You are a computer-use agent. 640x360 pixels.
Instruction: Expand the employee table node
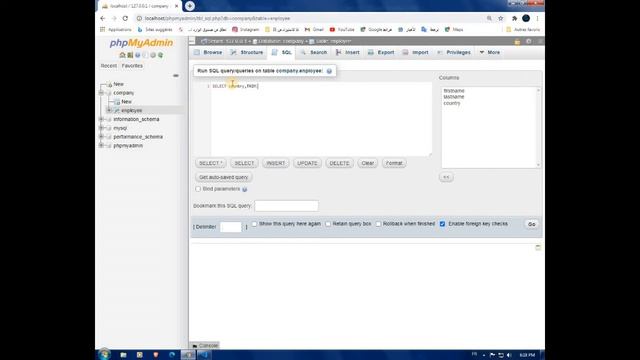[109, 111]
